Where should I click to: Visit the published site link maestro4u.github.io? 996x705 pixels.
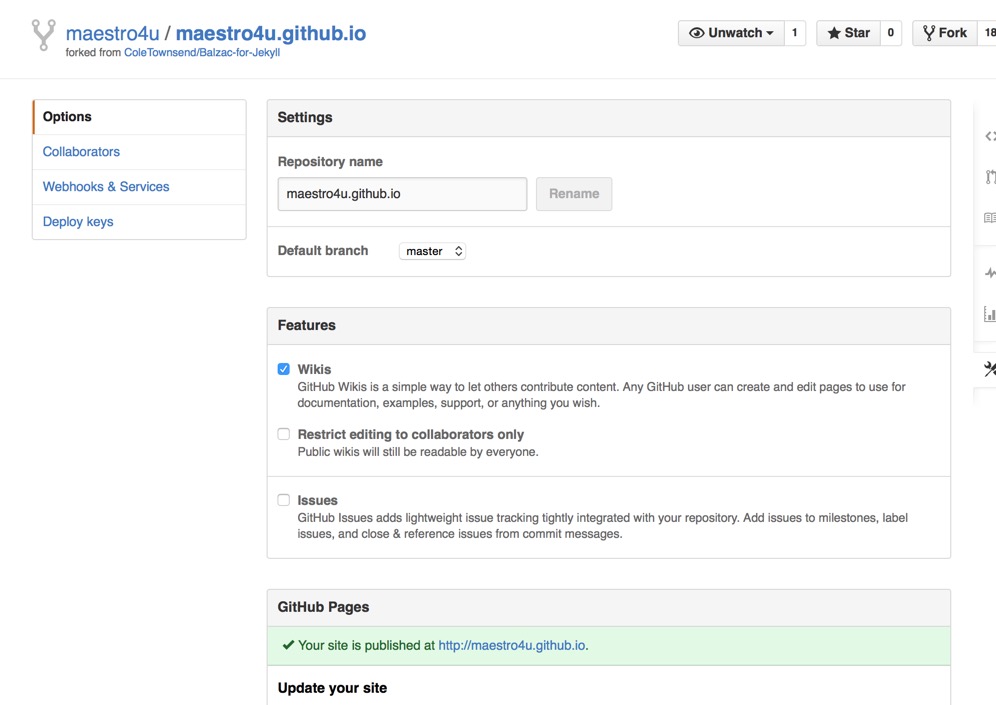click(511, 646)
